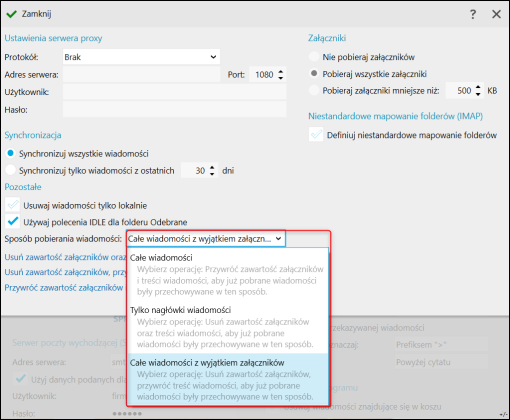Close the settings dialog with X

click(496, 14)
